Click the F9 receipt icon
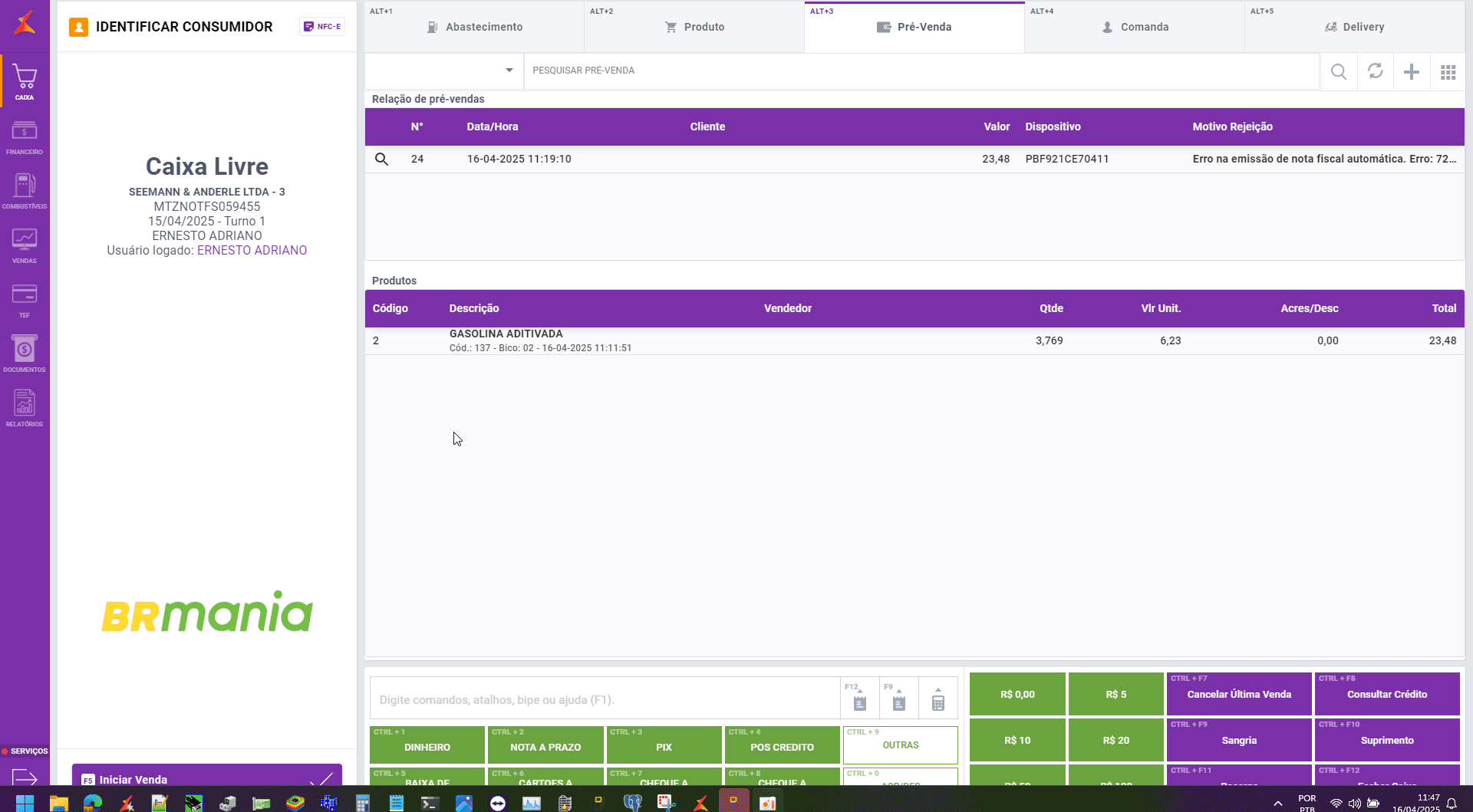 point(898,699)
